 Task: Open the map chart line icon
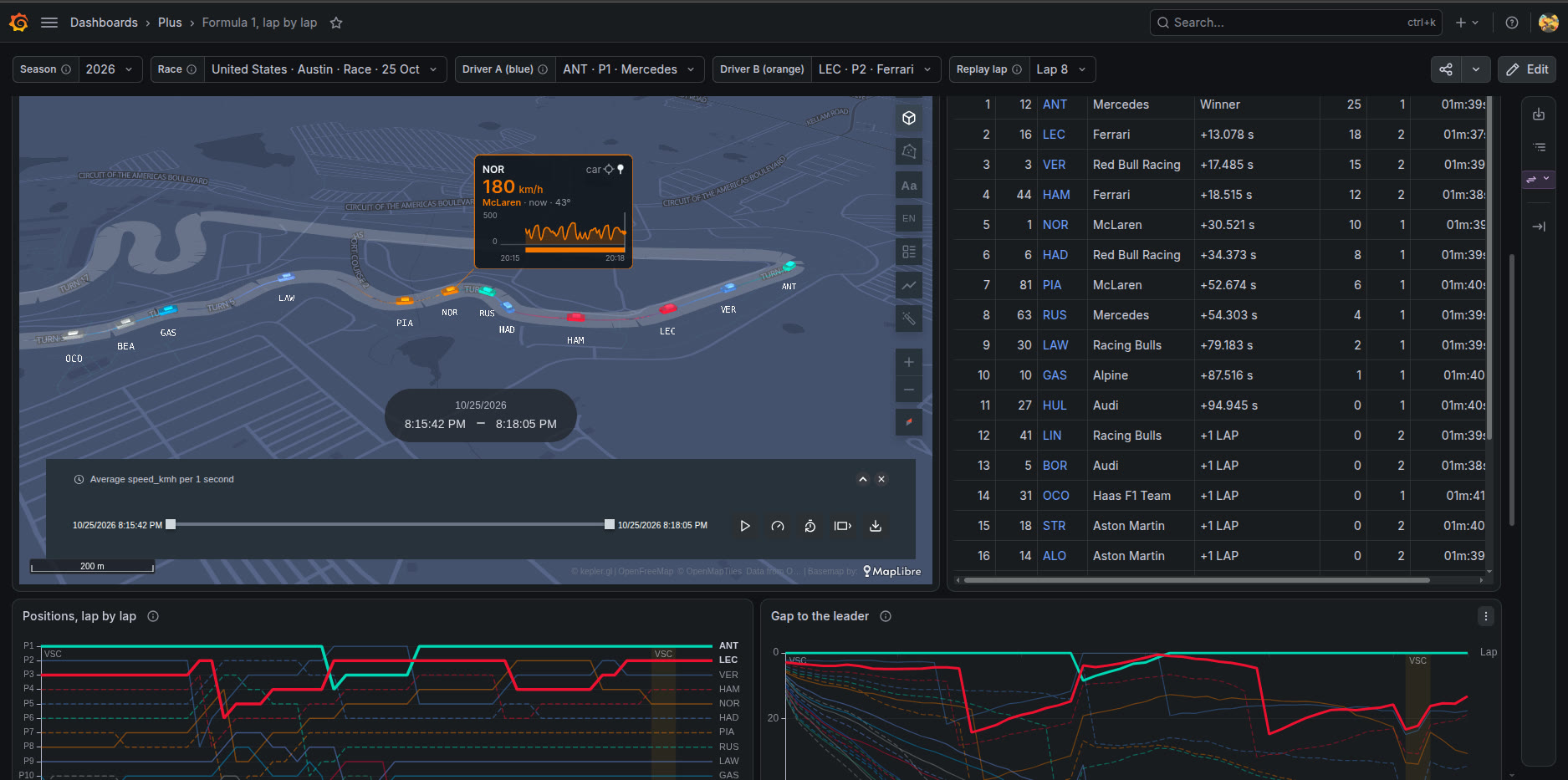(x=909, y=285)
